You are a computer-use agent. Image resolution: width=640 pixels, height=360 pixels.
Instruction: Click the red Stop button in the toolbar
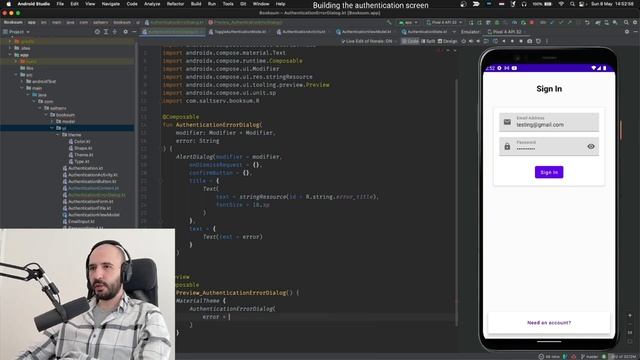point(531,22)
